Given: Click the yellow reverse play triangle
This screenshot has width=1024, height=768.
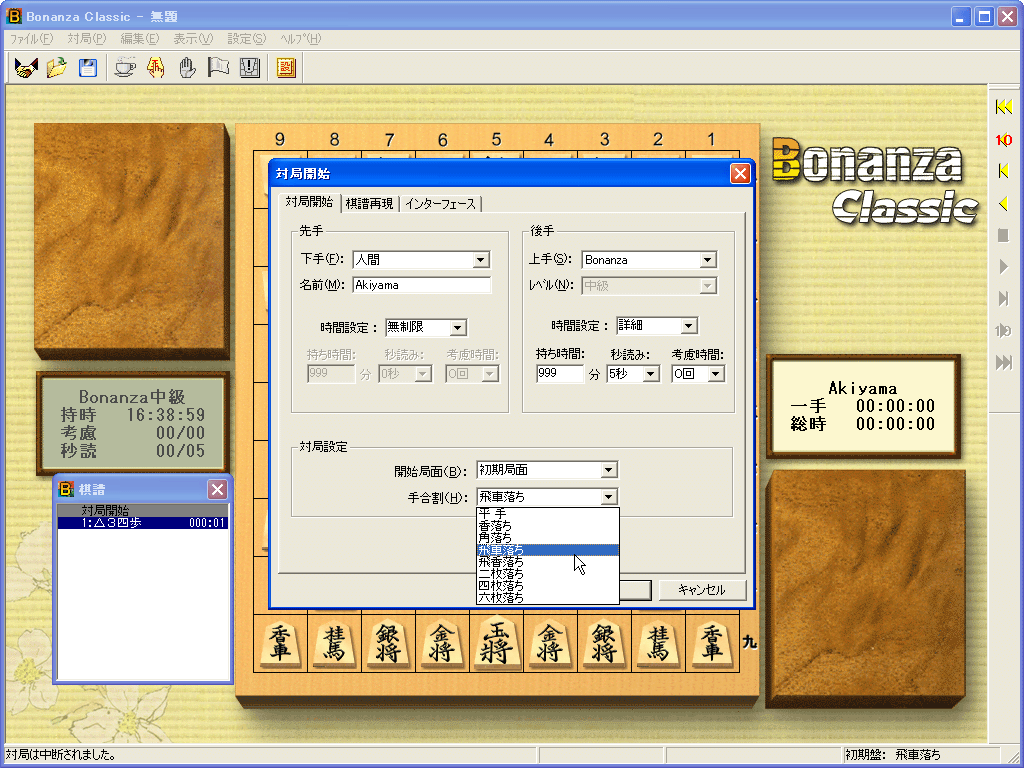Looking at the screenshot, I should [1004, 204].
